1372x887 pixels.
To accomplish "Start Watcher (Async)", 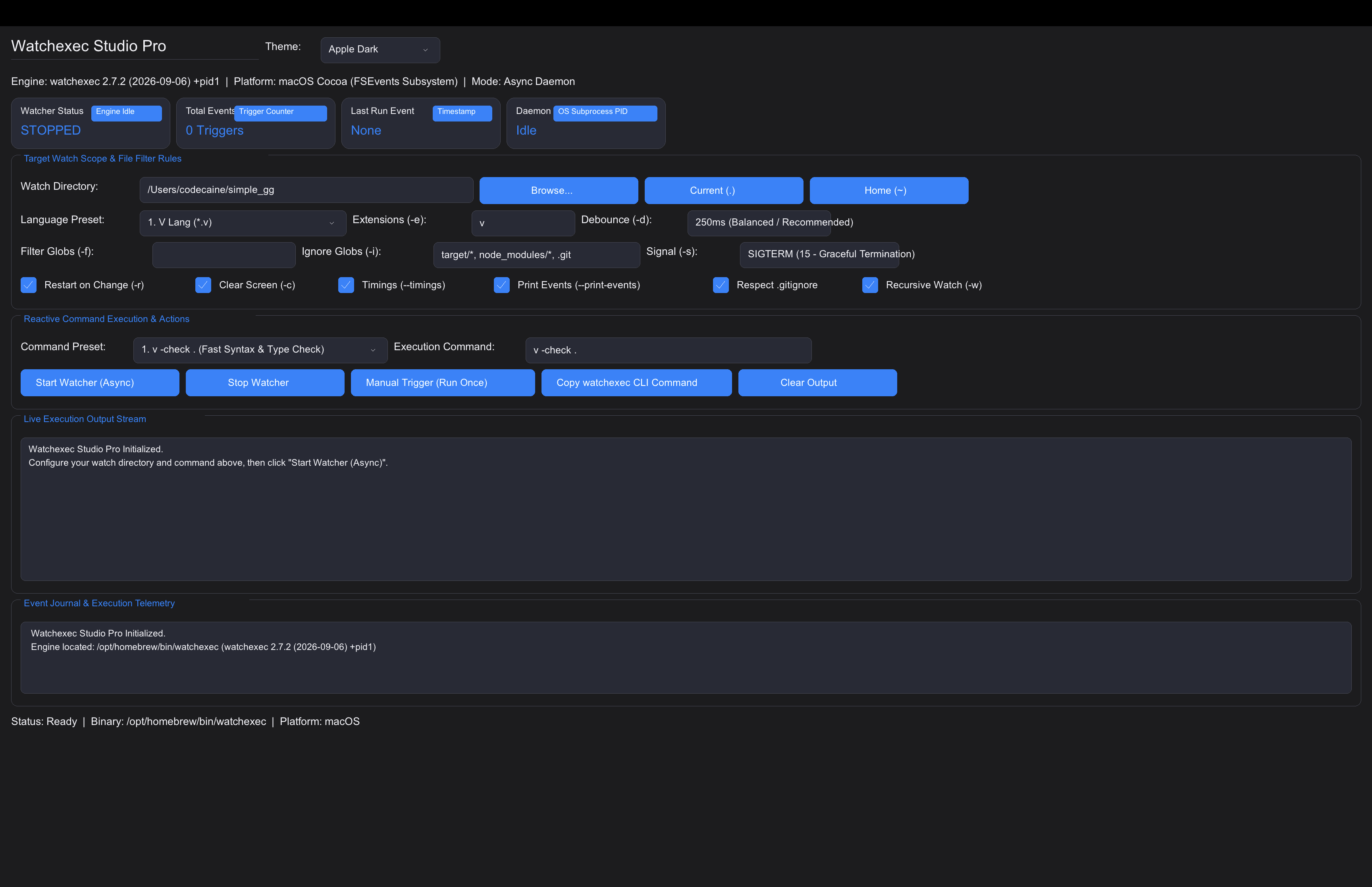I will coord(100,382).
